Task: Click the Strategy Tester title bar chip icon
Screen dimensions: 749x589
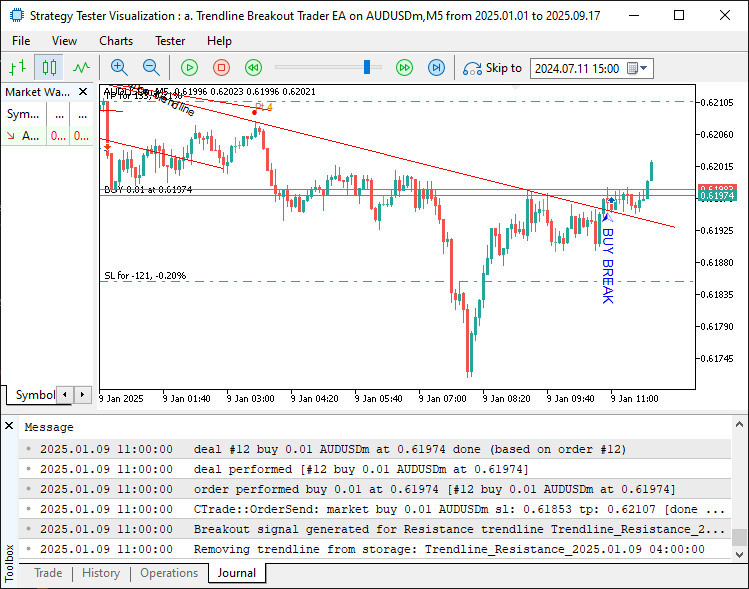Action: click(16, 15)
